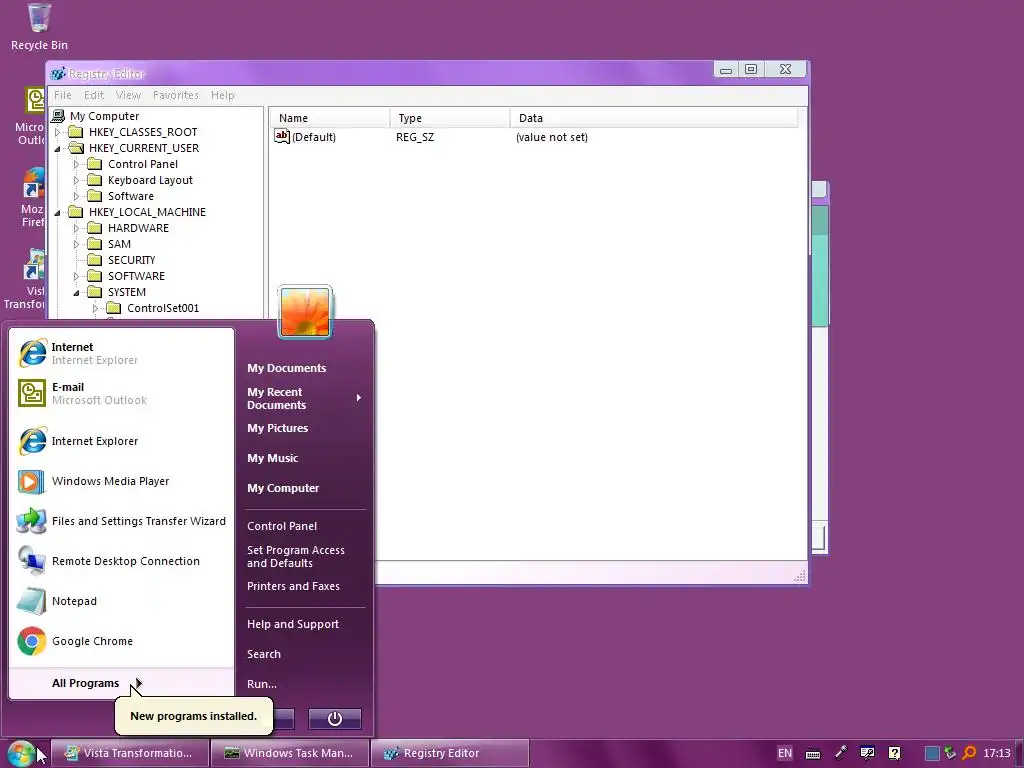Open My Music from the Start menu
Image resolution: width=1024 pixels, height=768 pixels.
pos(272,458)
